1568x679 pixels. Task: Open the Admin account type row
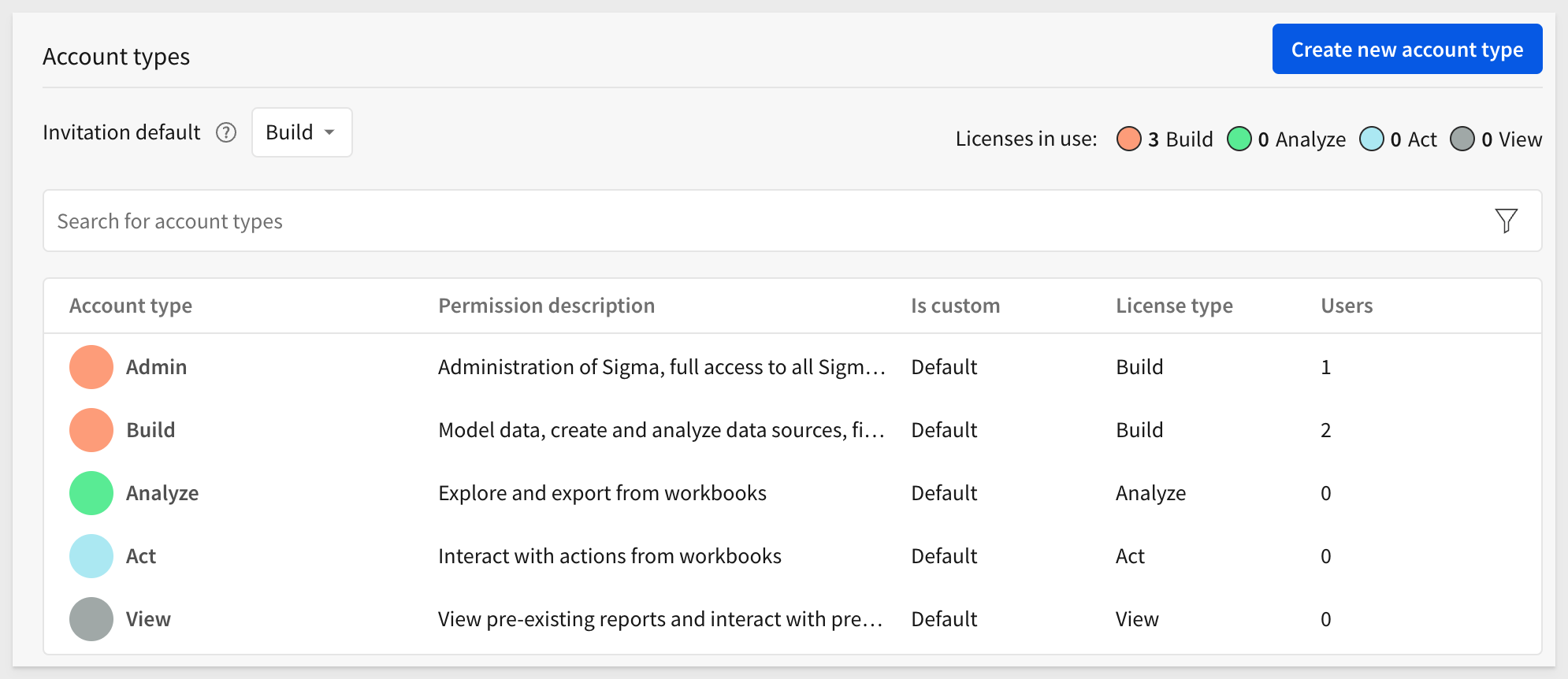point(792,367)
